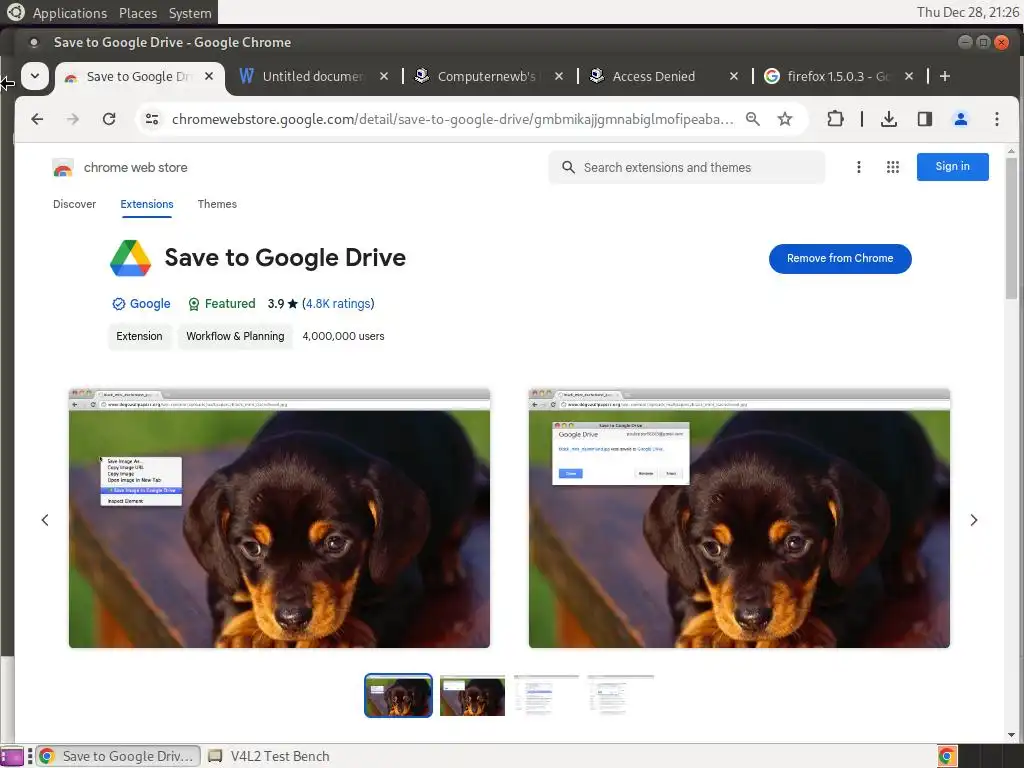Open a new tab with plus button
This screenshot has height=768, width=1024.
pos(945,76)
